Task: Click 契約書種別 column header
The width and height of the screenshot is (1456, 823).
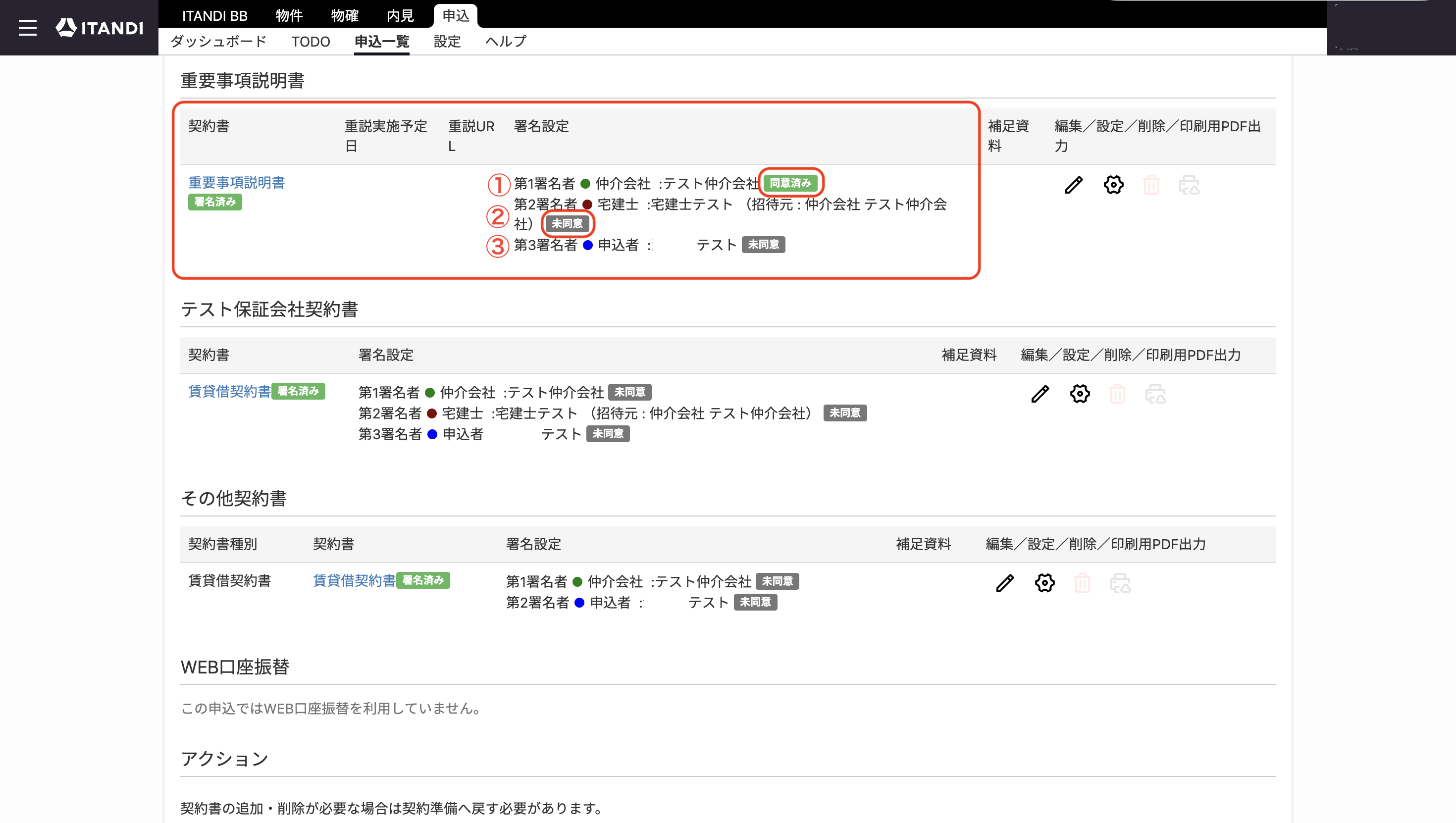Action: pyautogui.click(x=223, y=544)
